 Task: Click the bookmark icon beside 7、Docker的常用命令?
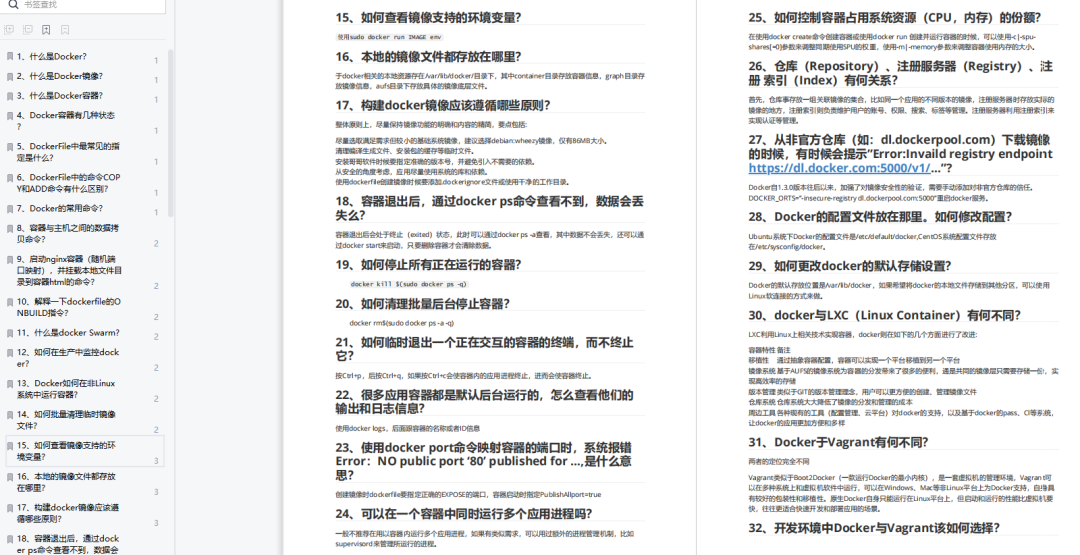(10, 209)
